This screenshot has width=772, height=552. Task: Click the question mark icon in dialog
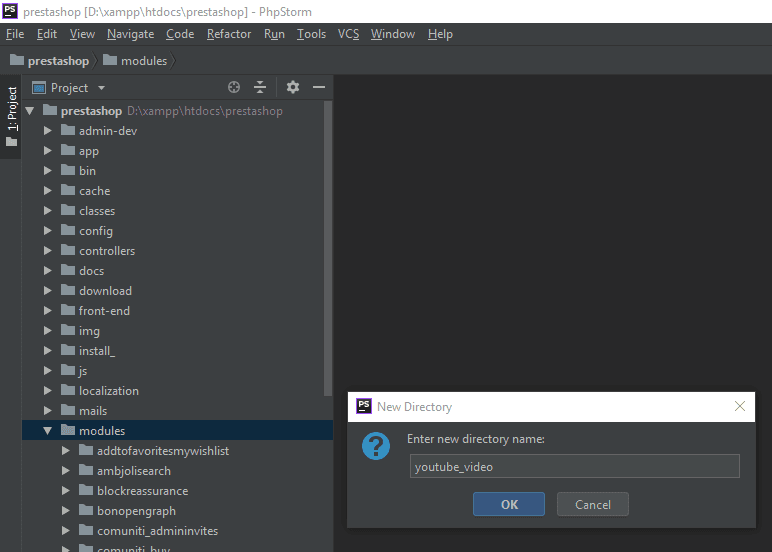click(x=376, y=446)
